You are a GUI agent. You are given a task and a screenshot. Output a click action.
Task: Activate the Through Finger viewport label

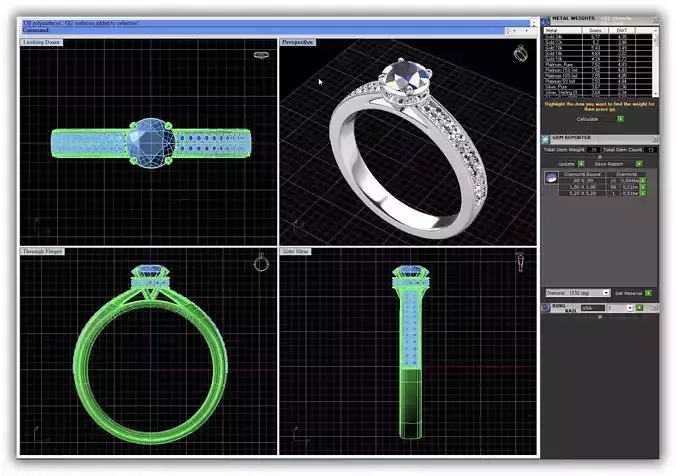[x=43, y=251]
